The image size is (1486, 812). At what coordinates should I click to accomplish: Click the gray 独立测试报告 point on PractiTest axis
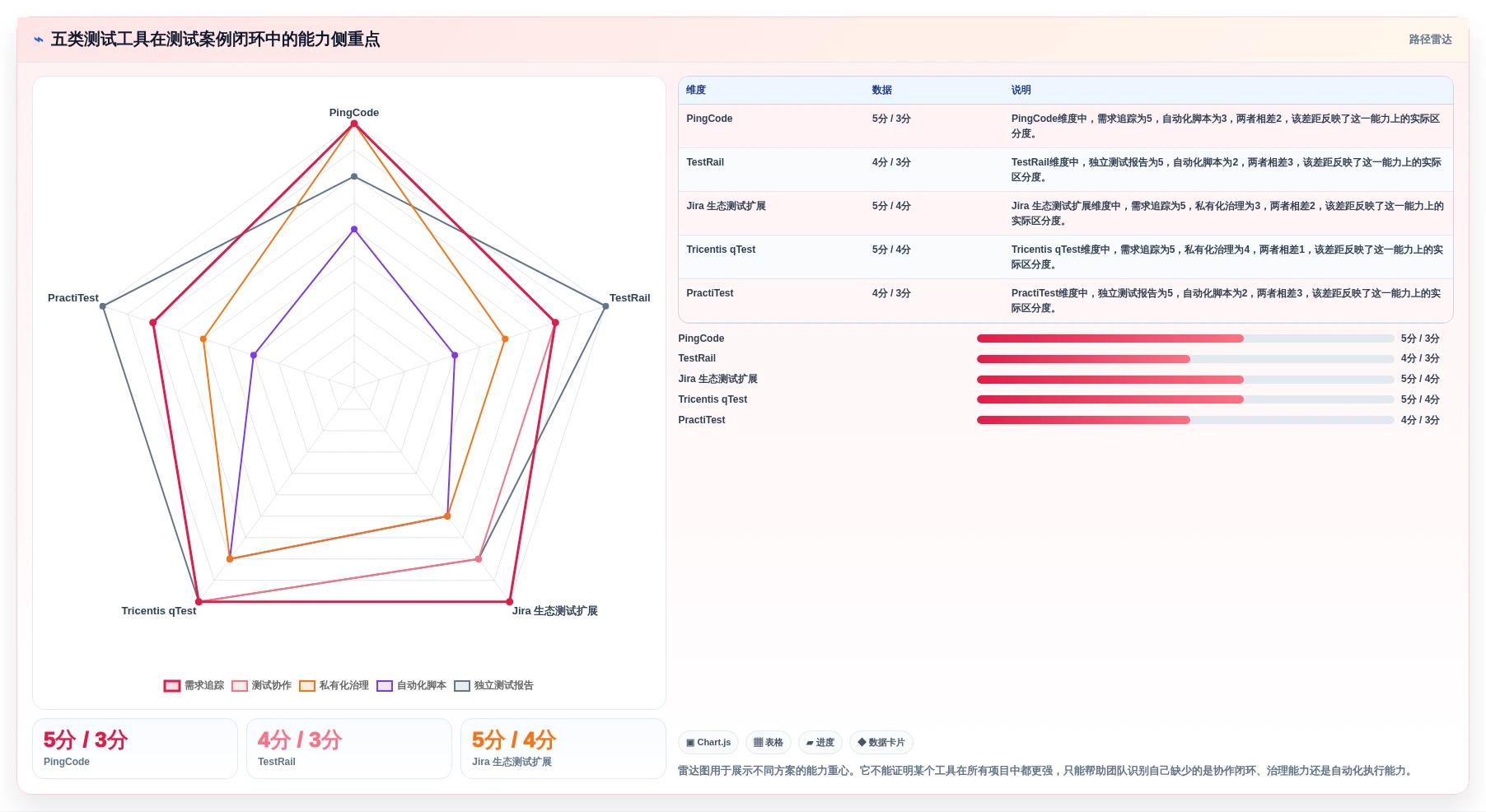(103, 306)
